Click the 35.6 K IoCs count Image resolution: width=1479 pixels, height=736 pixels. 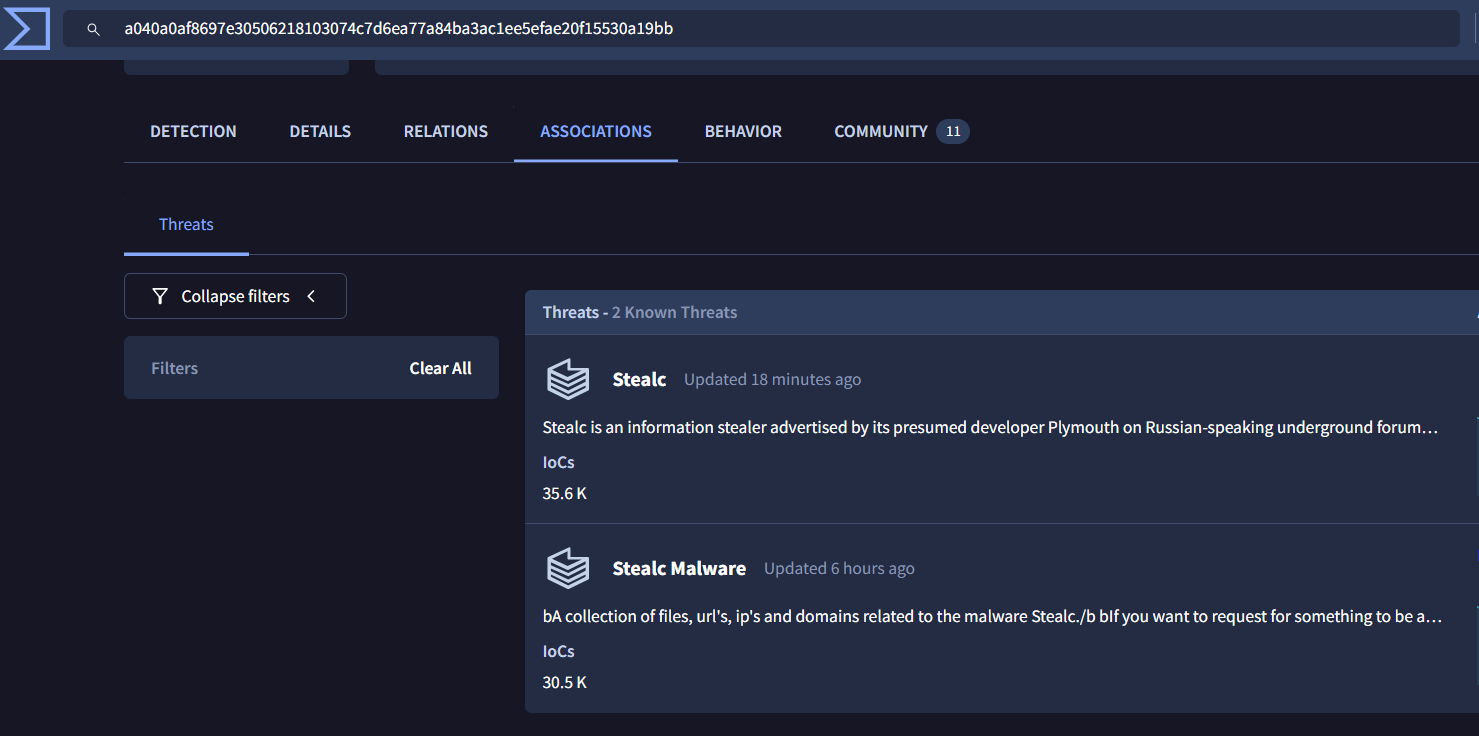(x=565, y=493)
